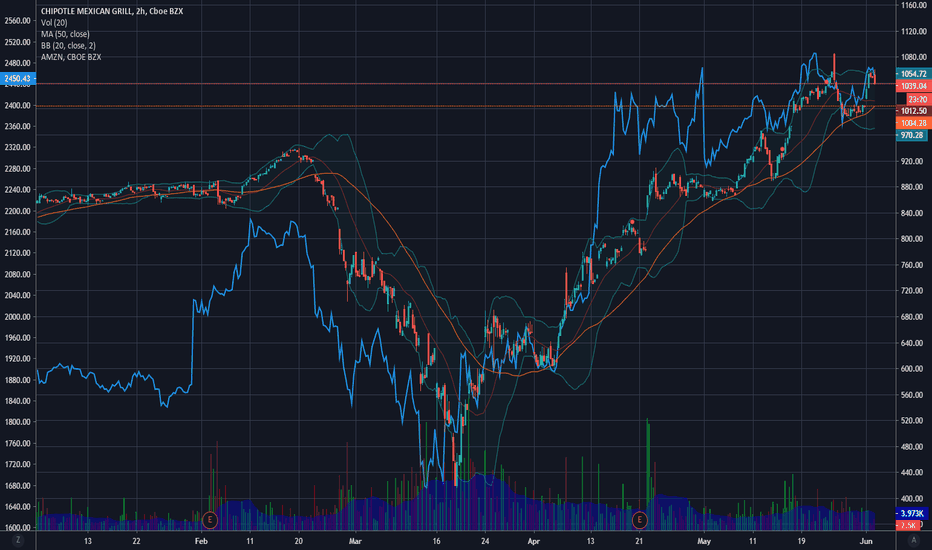This screenshot has height=550, width=932.
Task: Click the Apr label on the time axis
Action: coord(534,541)
